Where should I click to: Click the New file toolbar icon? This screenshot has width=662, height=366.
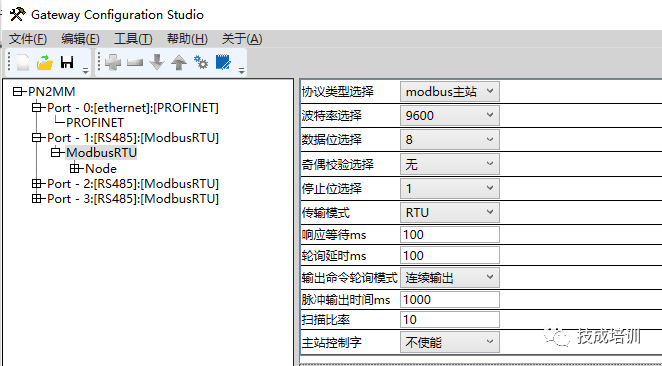click(x=23, y=63)
